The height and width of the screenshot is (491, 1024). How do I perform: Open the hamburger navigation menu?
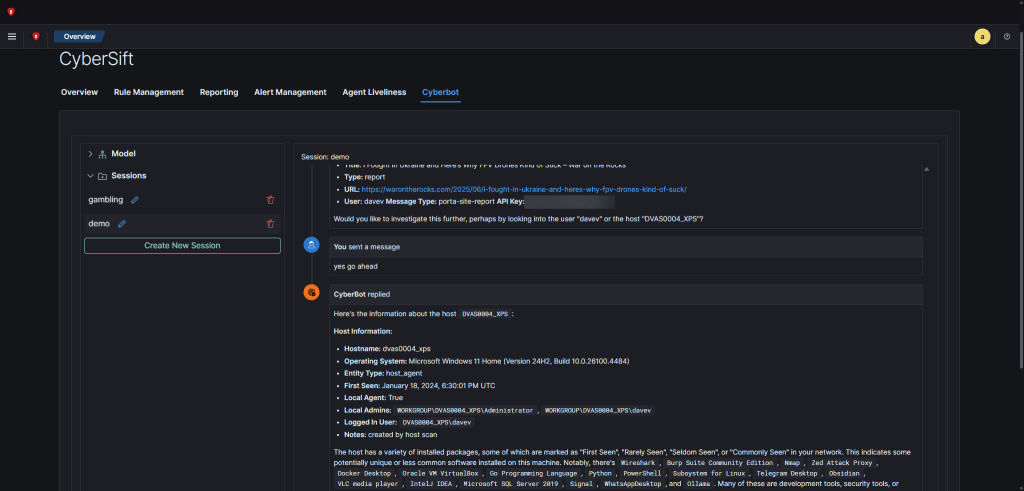pos(12,36)
